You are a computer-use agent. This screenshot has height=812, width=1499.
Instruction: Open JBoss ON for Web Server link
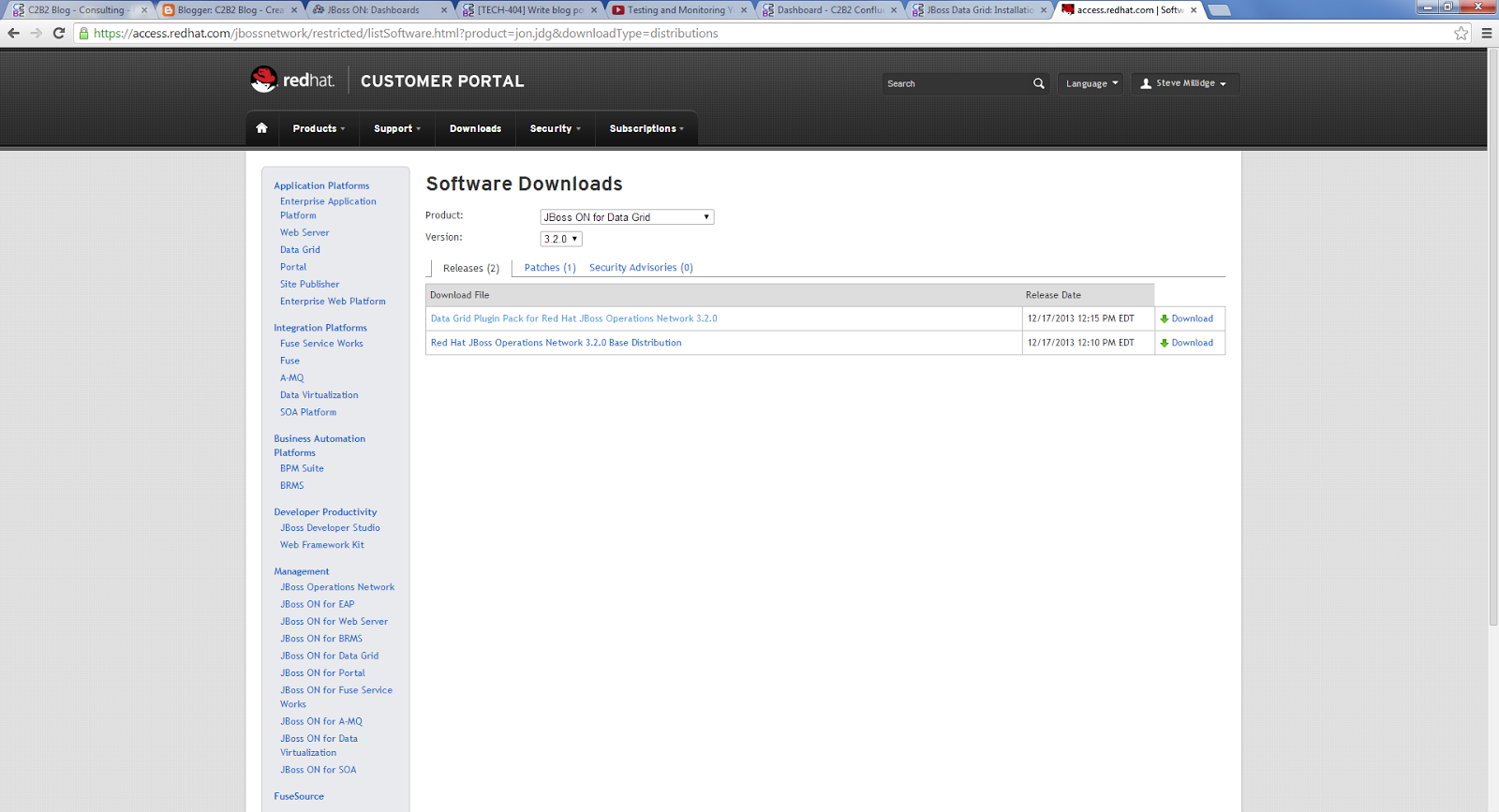334,622
